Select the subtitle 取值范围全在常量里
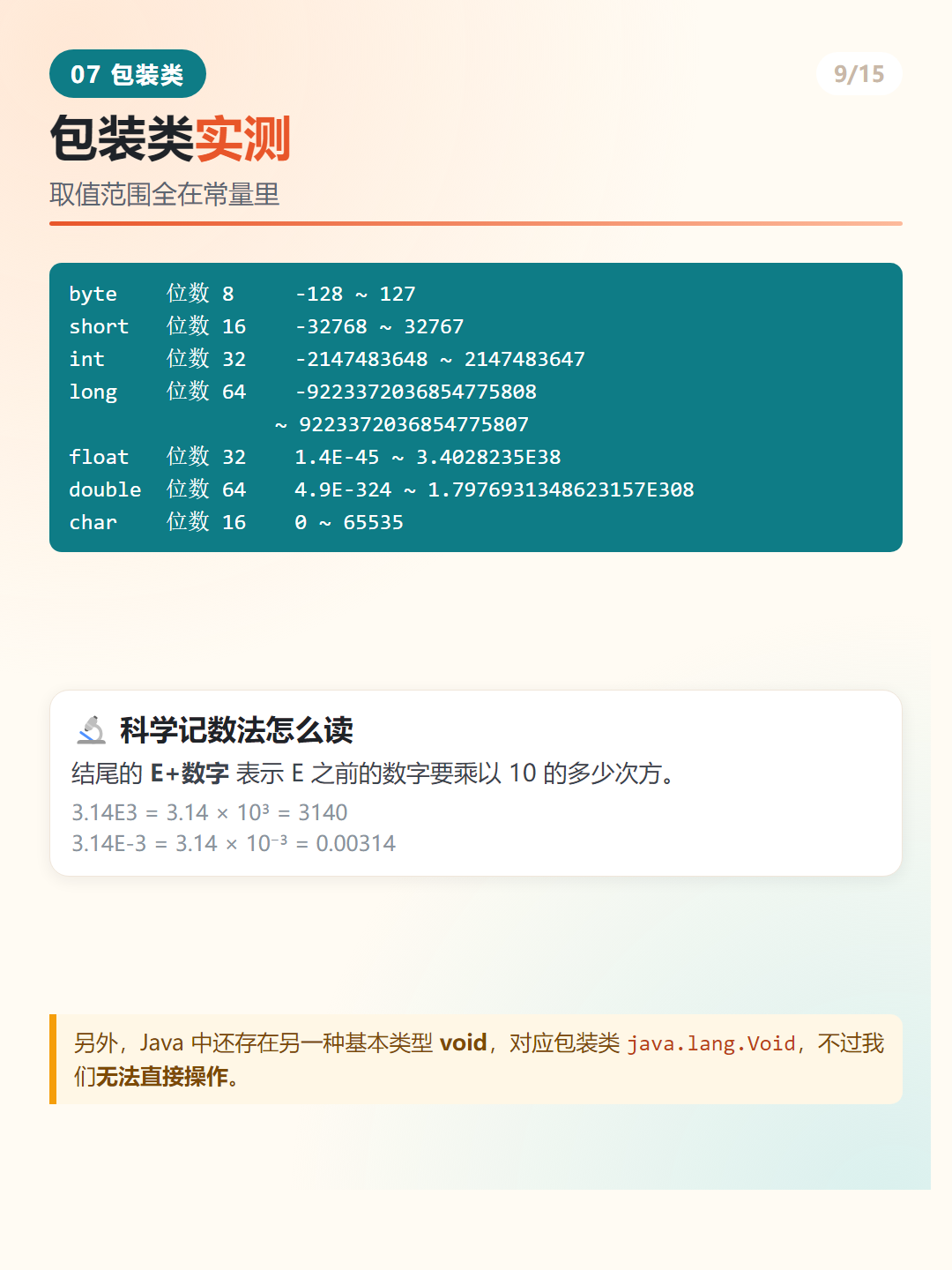Viewport: 952px width, 1270px height. (165, 194)
